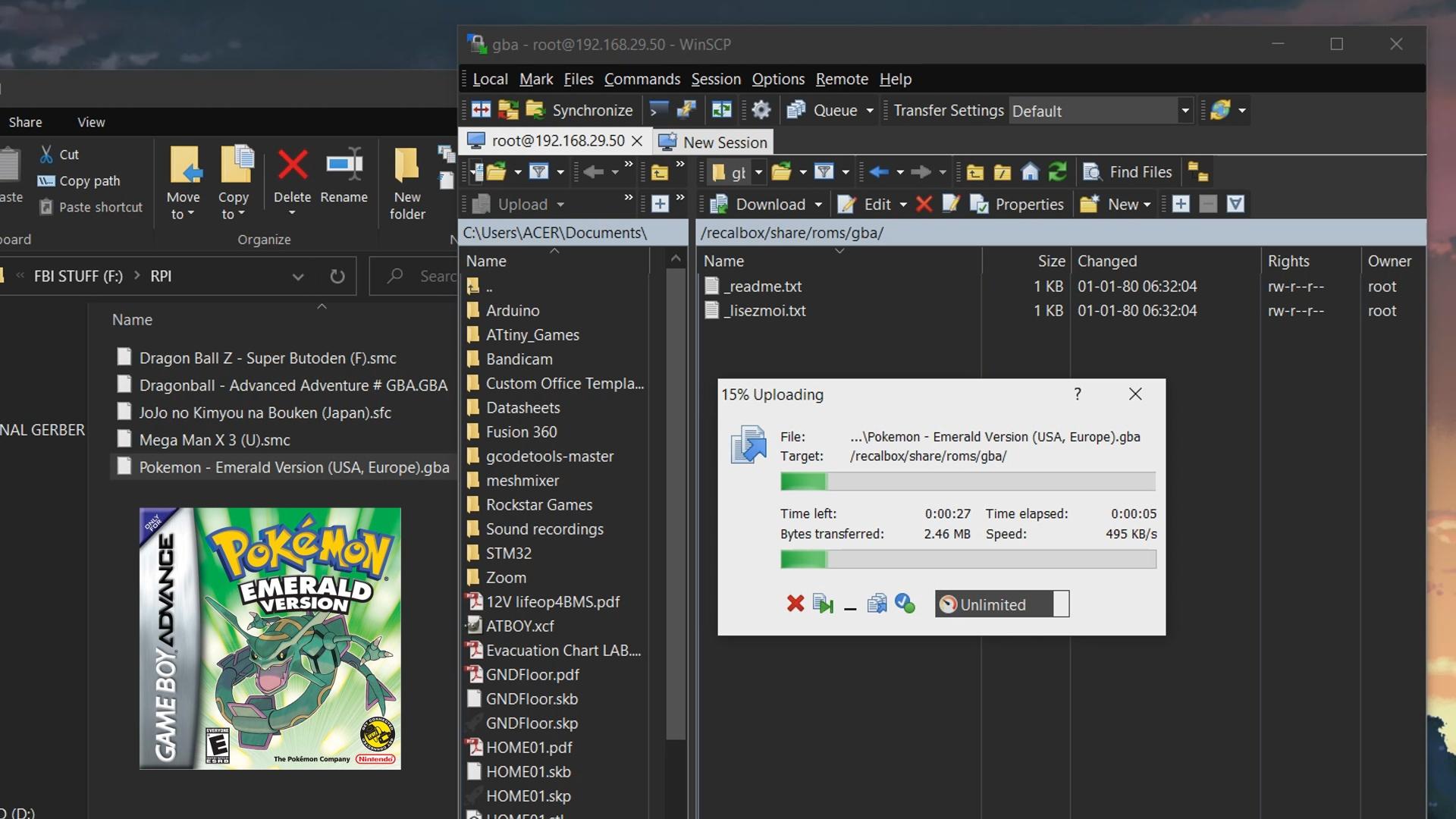Open the View tab in File Explorer
Image resolution: width=1456 pixels, height=819 pixels.
coord(91,122)
